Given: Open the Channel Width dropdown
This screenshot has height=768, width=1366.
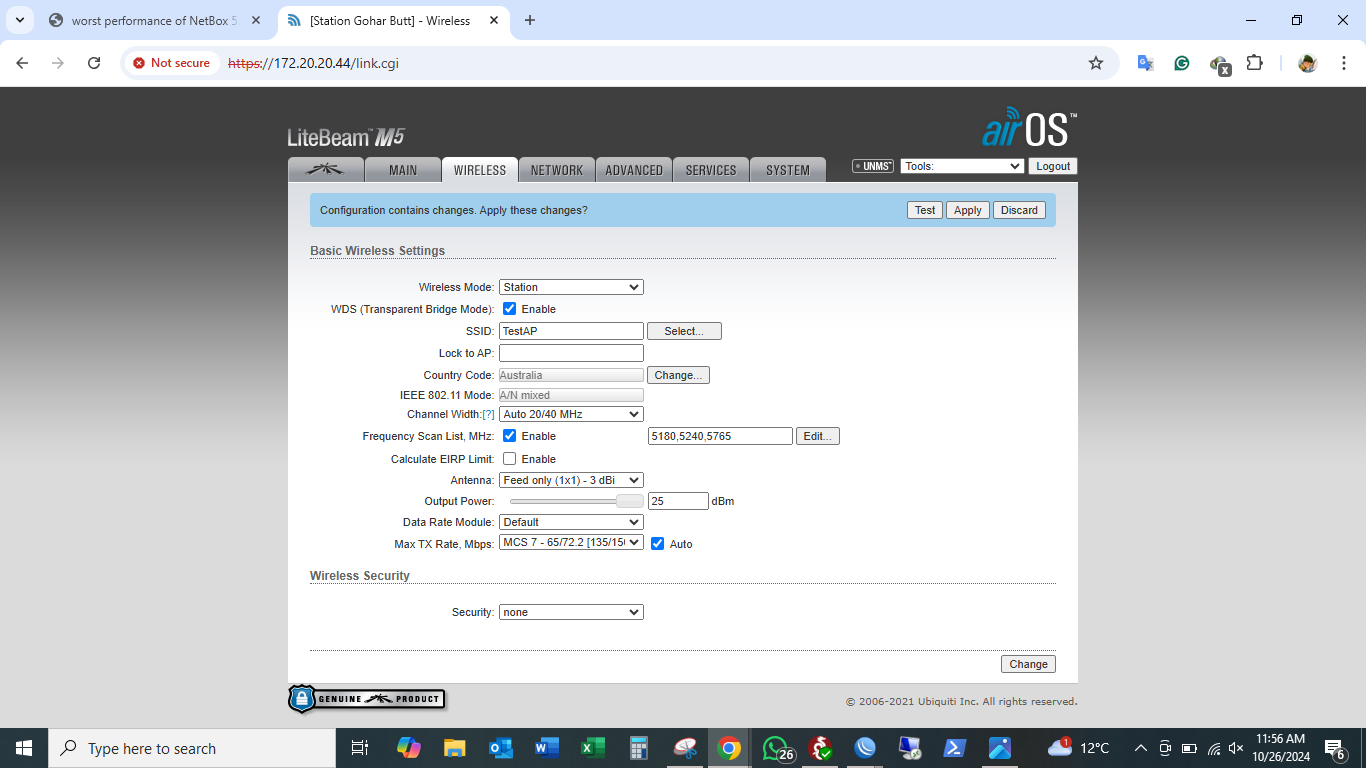Looking at the screenshot, I should pyautogui.click(x=571, y=414).
